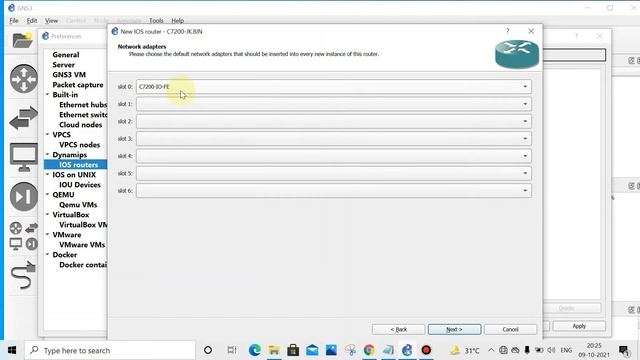Select Cloud nodes tree entry
Screen dimensions: 640x360
click(x=80, y=125)
